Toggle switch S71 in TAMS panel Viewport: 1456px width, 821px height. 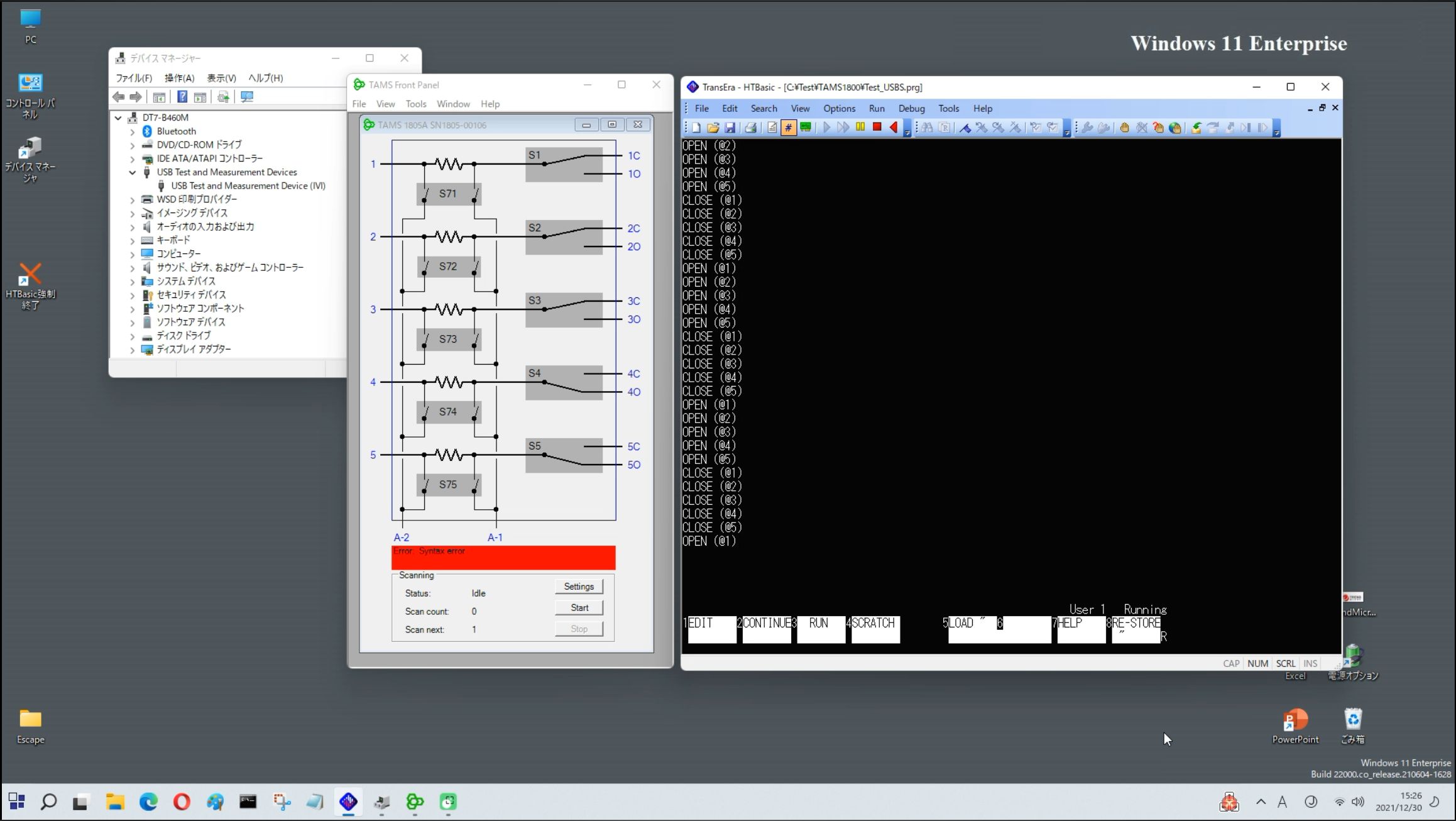449,194
